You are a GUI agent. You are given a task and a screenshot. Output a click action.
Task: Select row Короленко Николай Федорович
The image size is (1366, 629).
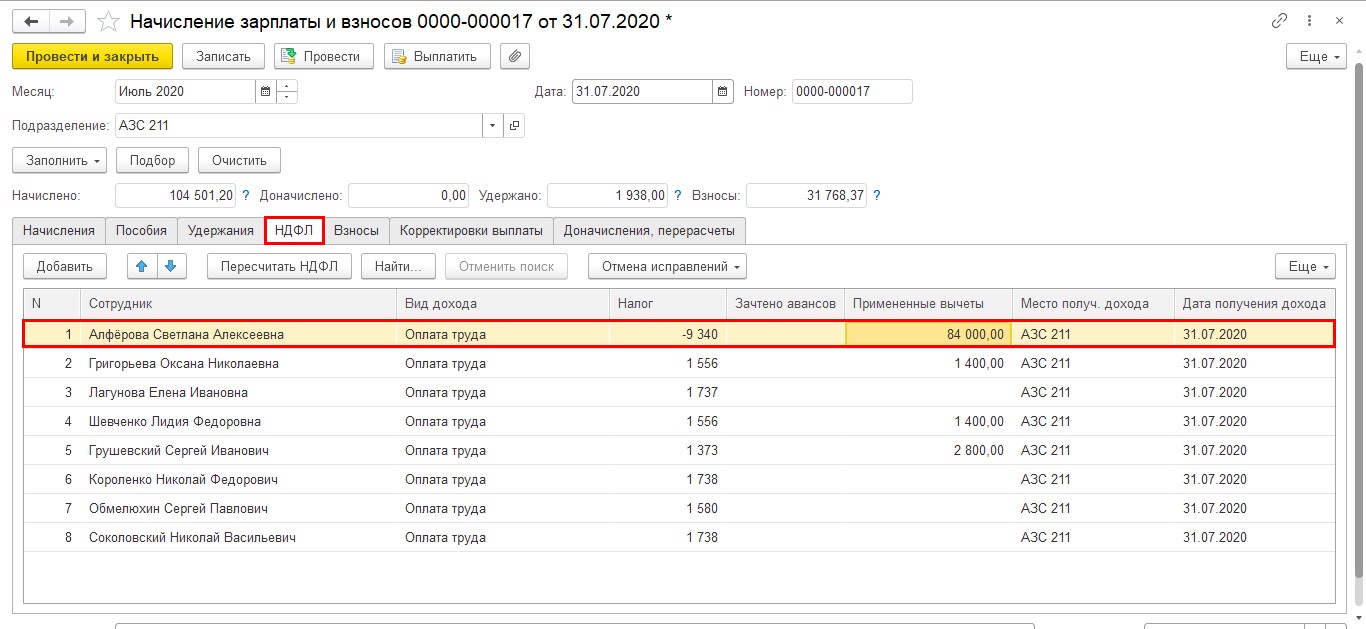click(x=679, y=480)
